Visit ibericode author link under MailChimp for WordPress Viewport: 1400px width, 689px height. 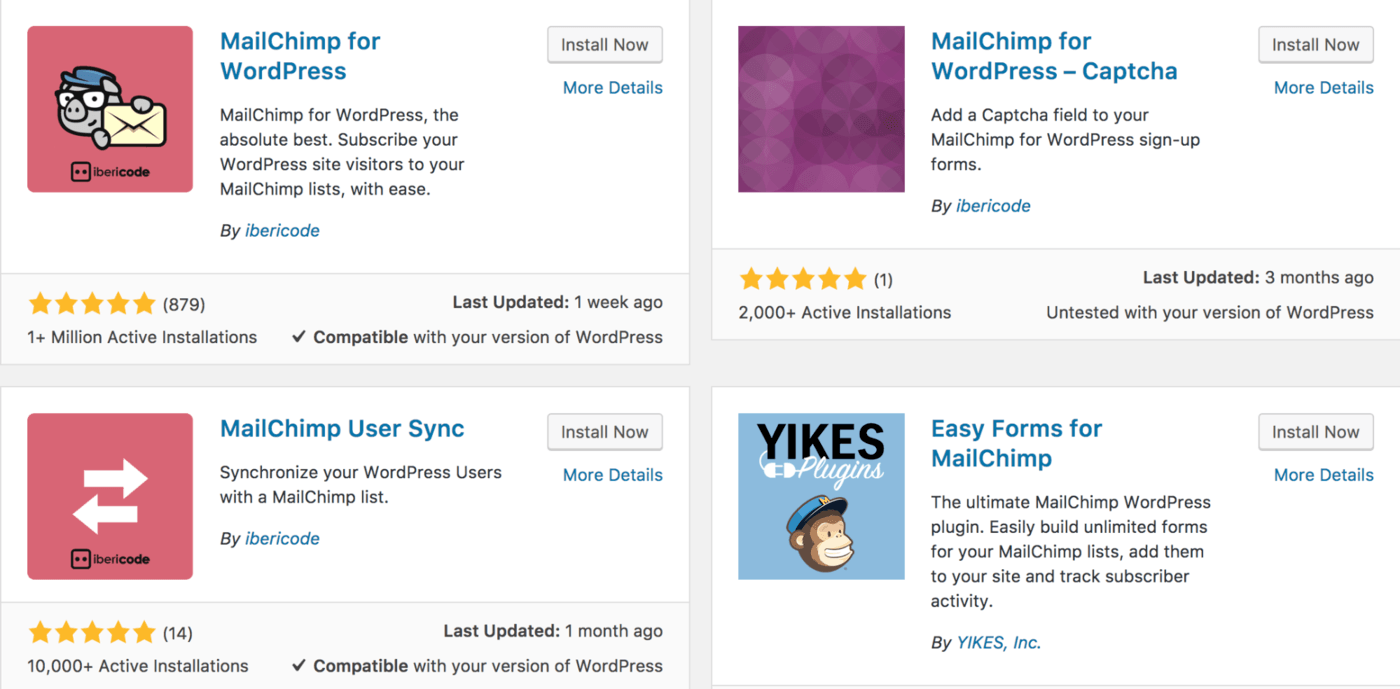point(282,231)
